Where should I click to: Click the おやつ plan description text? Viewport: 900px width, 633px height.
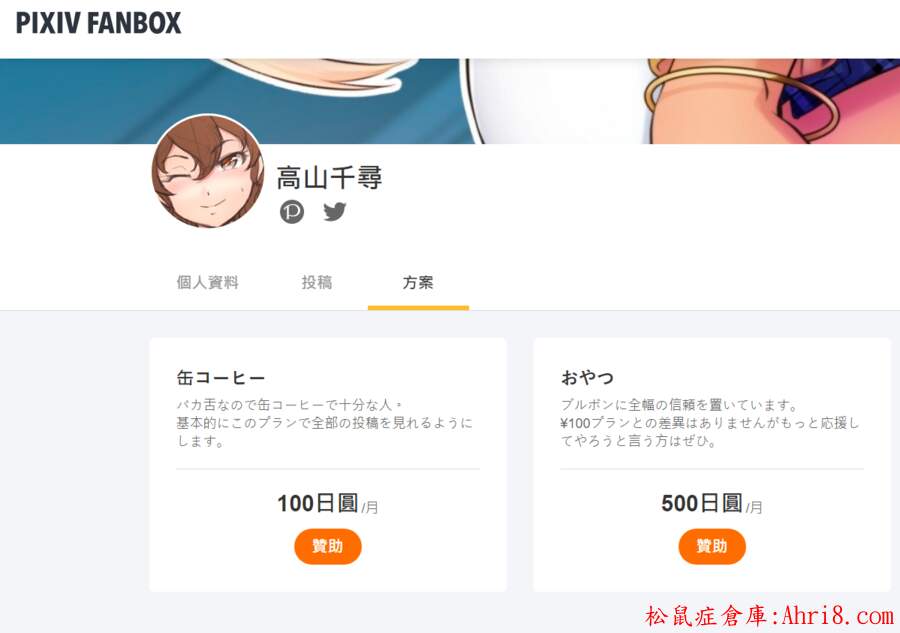pyautogui.click(x=709, y=423)
